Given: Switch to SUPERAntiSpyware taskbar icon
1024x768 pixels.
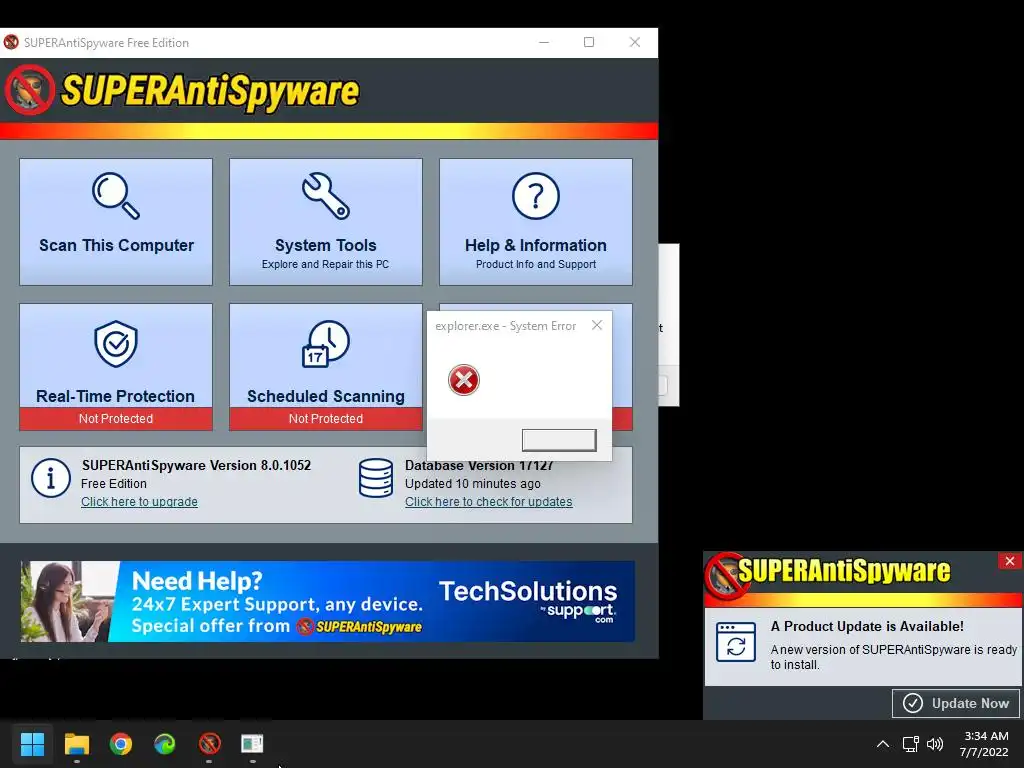Looking at the screenshot, I should pyautogui.click(x=210, y=744).
